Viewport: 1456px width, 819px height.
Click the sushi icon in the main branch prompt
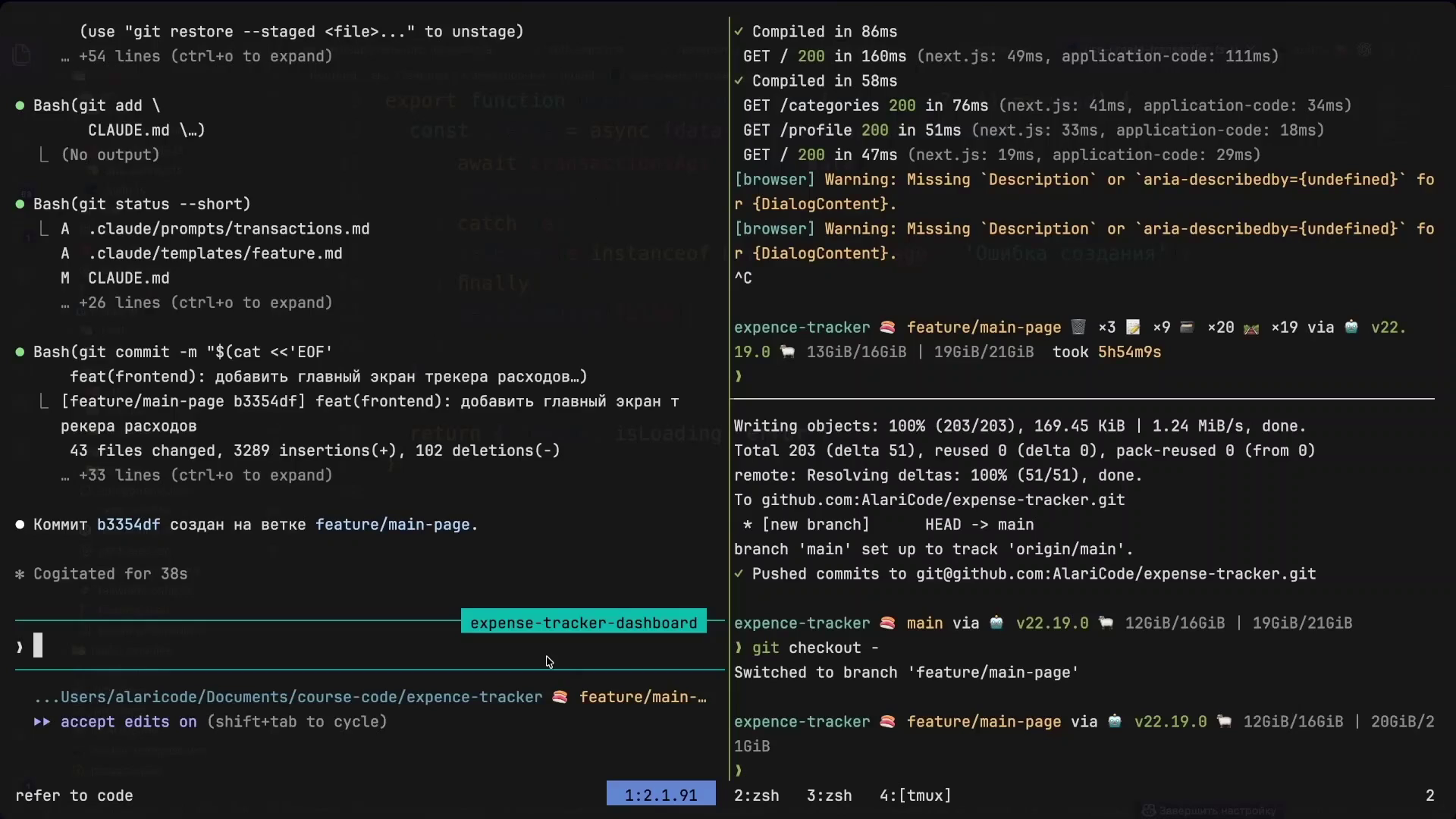[887, 623]
